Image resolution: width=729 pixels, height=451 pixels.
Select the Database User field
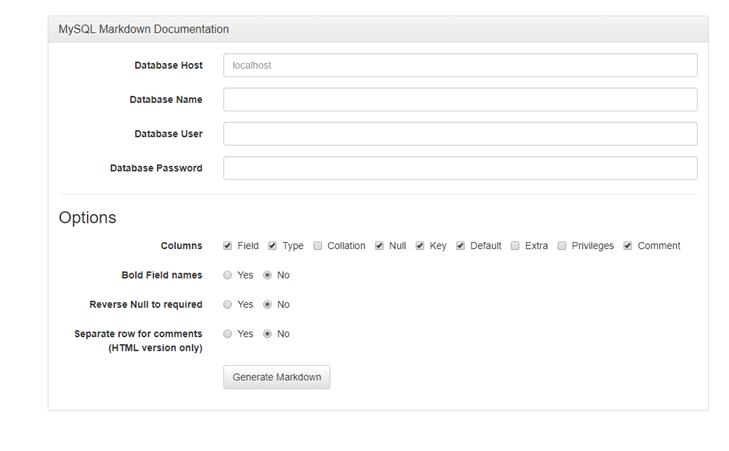point(460,134)
